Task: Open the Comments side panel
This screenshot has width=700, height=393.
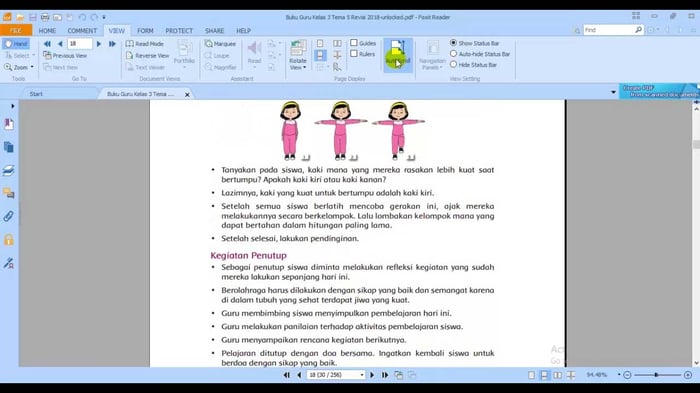Action: click(9, 193)
